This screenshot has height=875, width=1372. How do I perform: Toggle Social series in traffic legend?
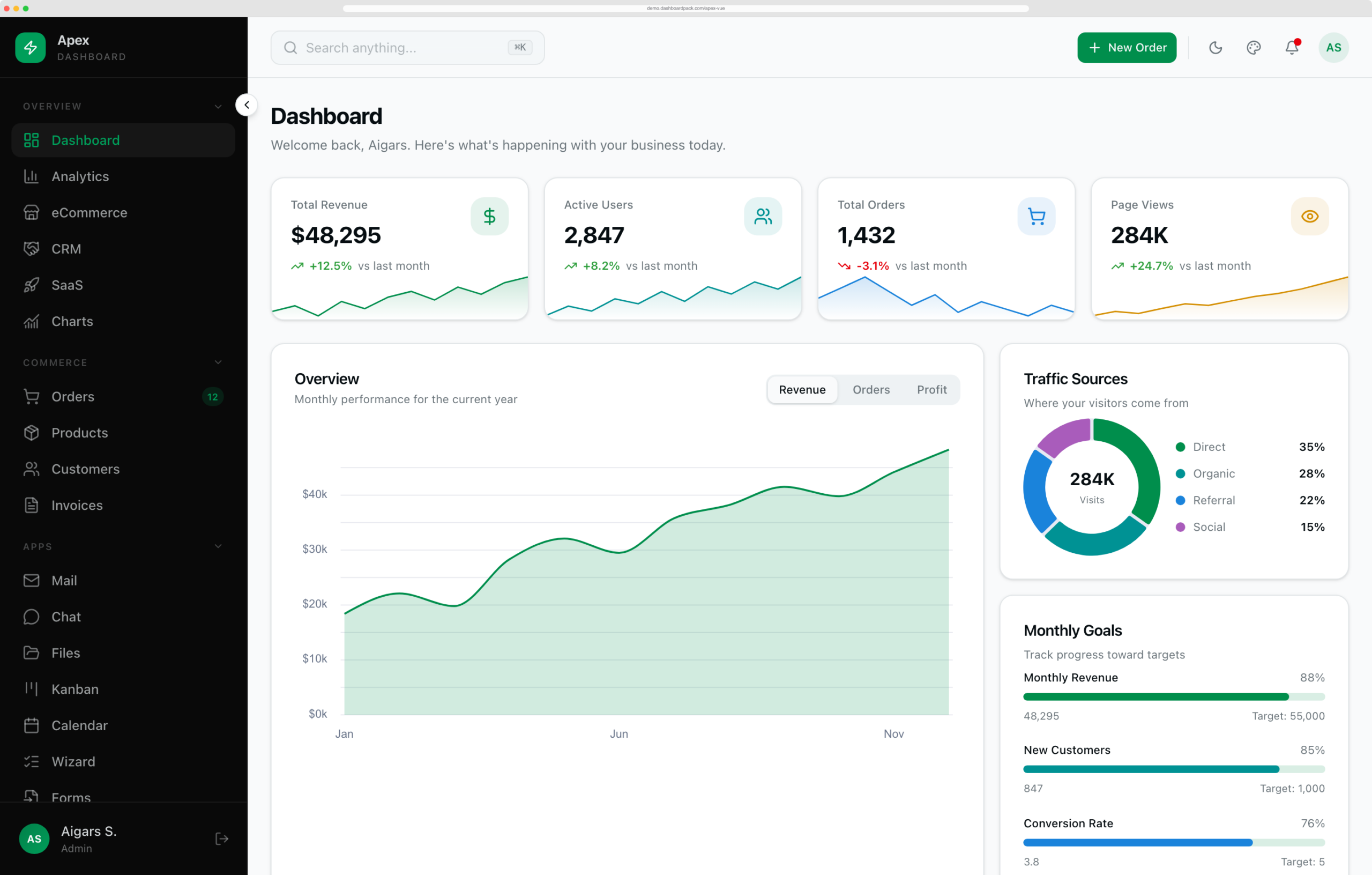click(x=1250, y=527)
